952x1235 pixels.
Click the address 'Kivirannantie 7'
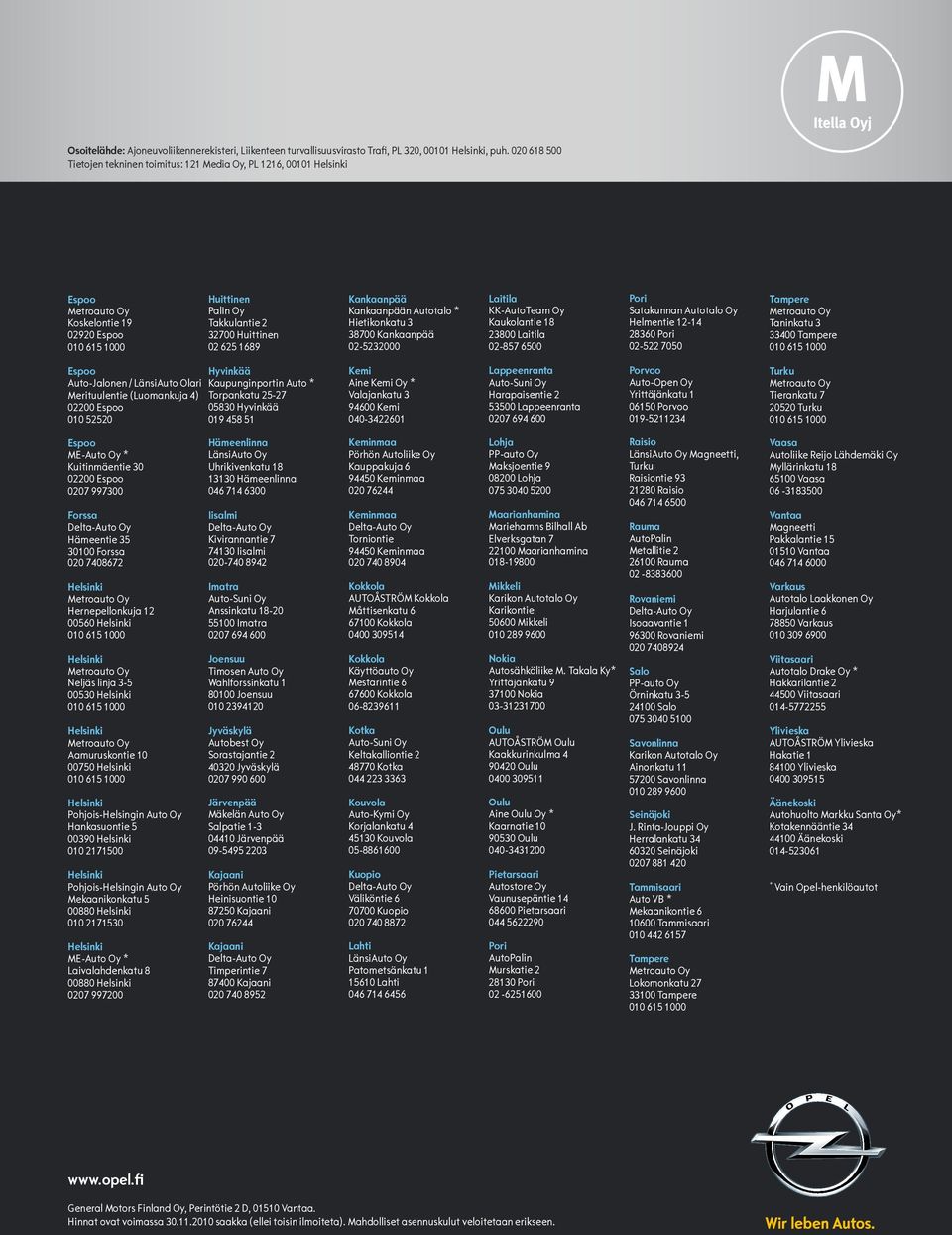242,540
